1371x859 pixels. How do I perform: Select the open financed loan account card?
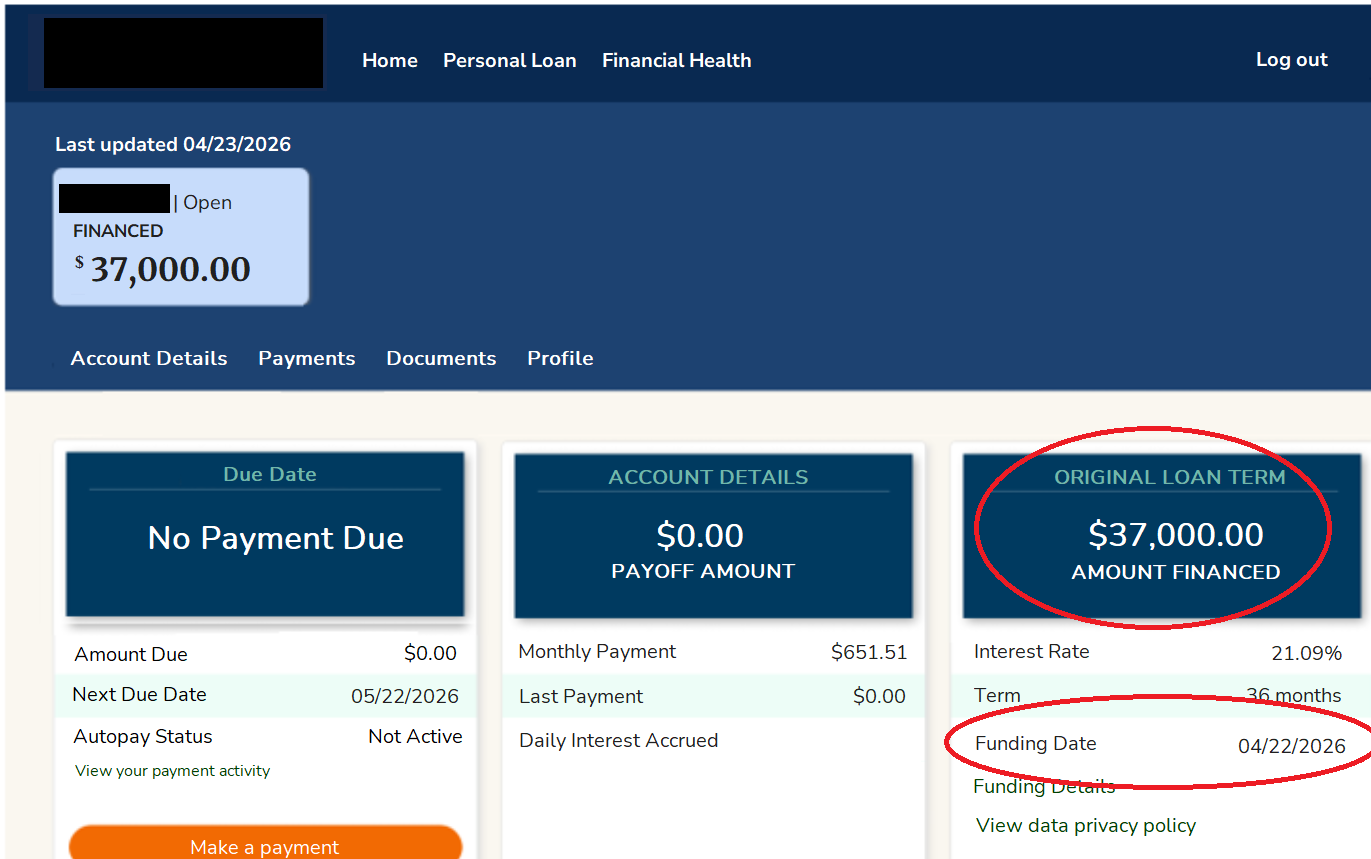point(181,237)
